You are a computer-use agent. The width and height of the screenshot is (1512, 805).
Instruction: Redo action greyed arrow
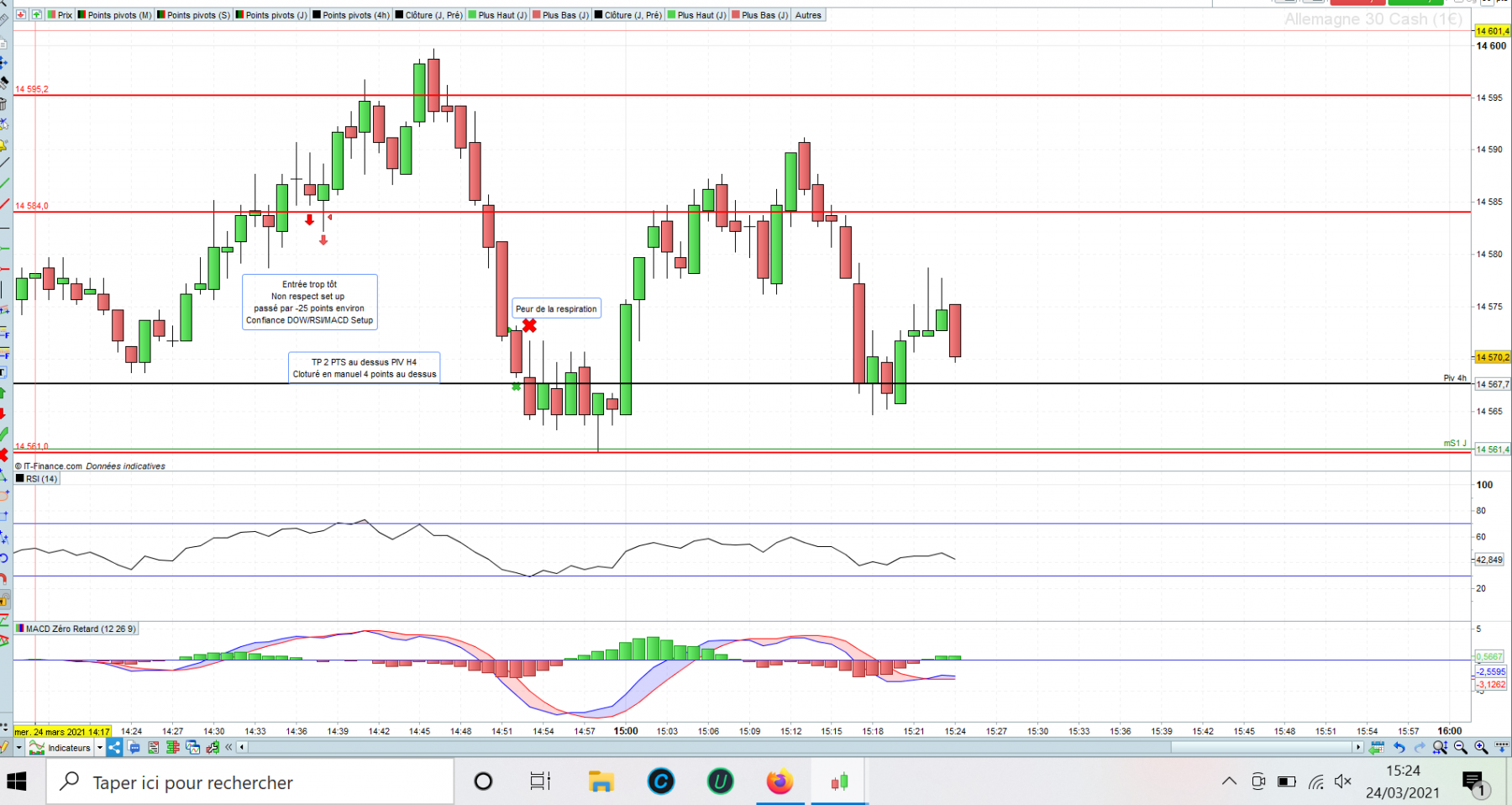tap(1420, 747)
